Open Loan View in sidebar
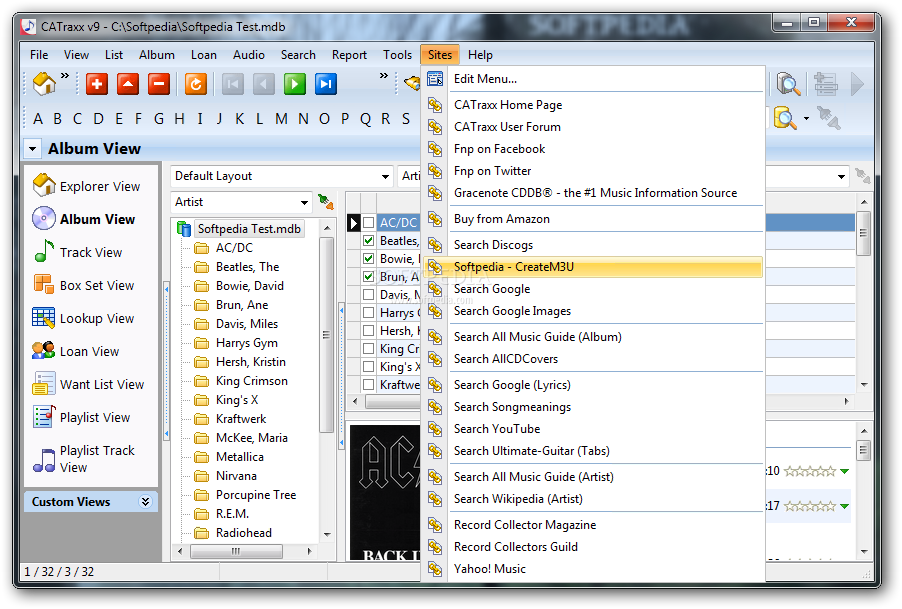902x609 pixels. [x=75, y=351]
